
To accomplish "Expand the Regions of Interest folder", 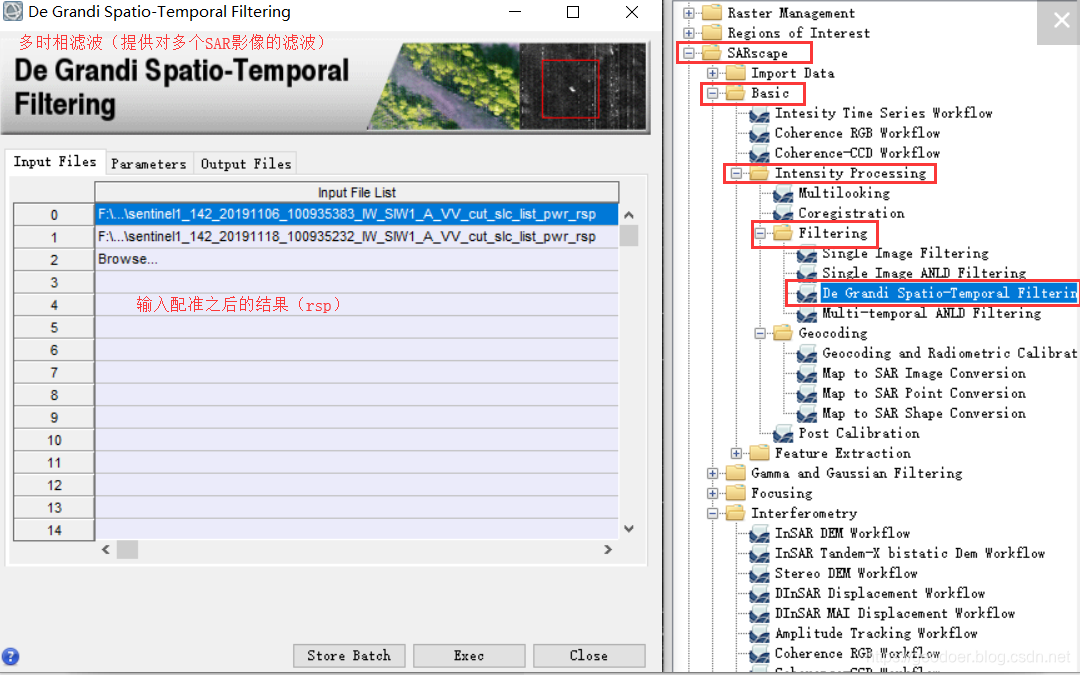I will point(688,33).
